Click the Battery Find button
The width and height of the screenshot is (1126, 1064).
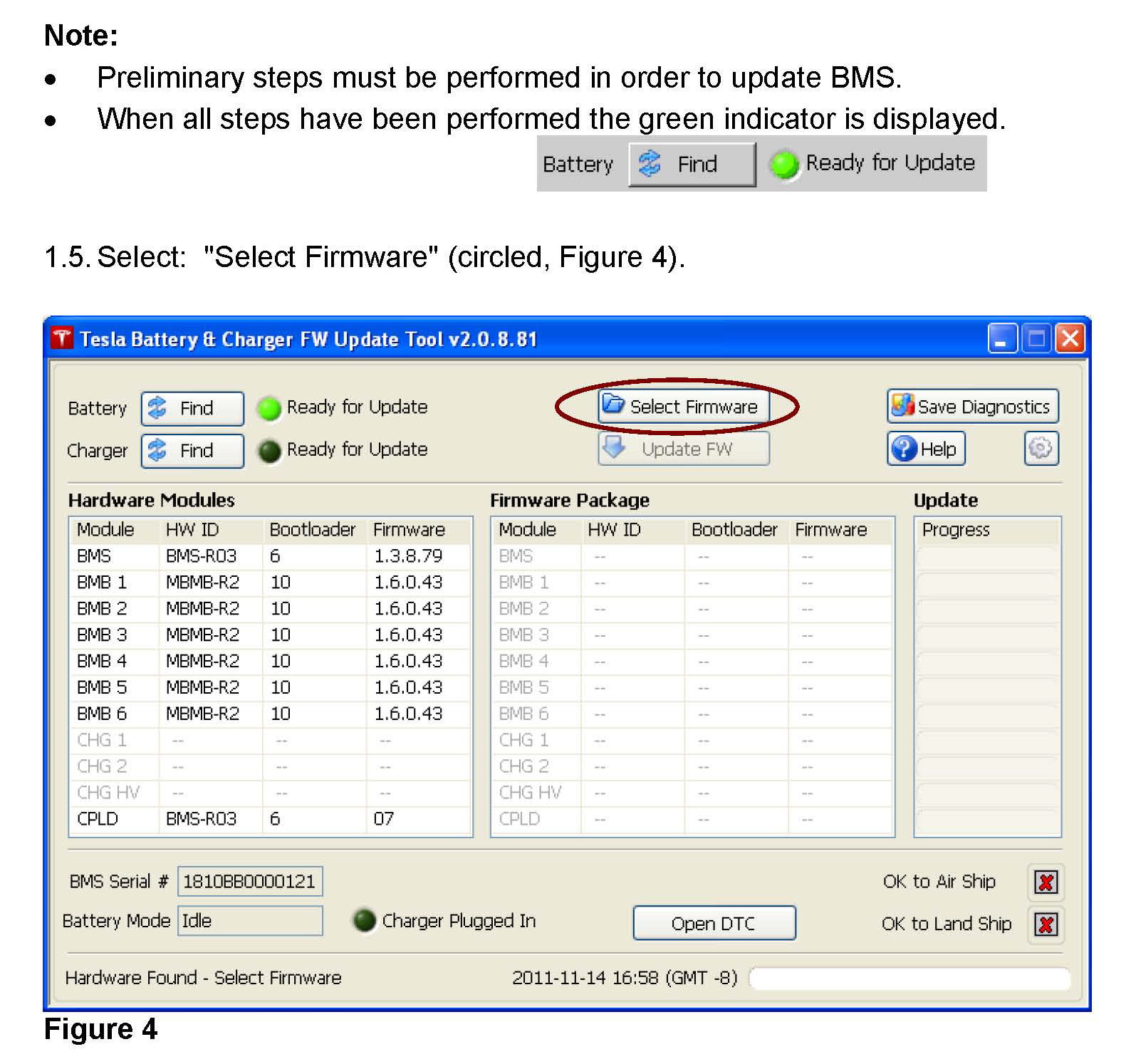click(x=192, y=408)
